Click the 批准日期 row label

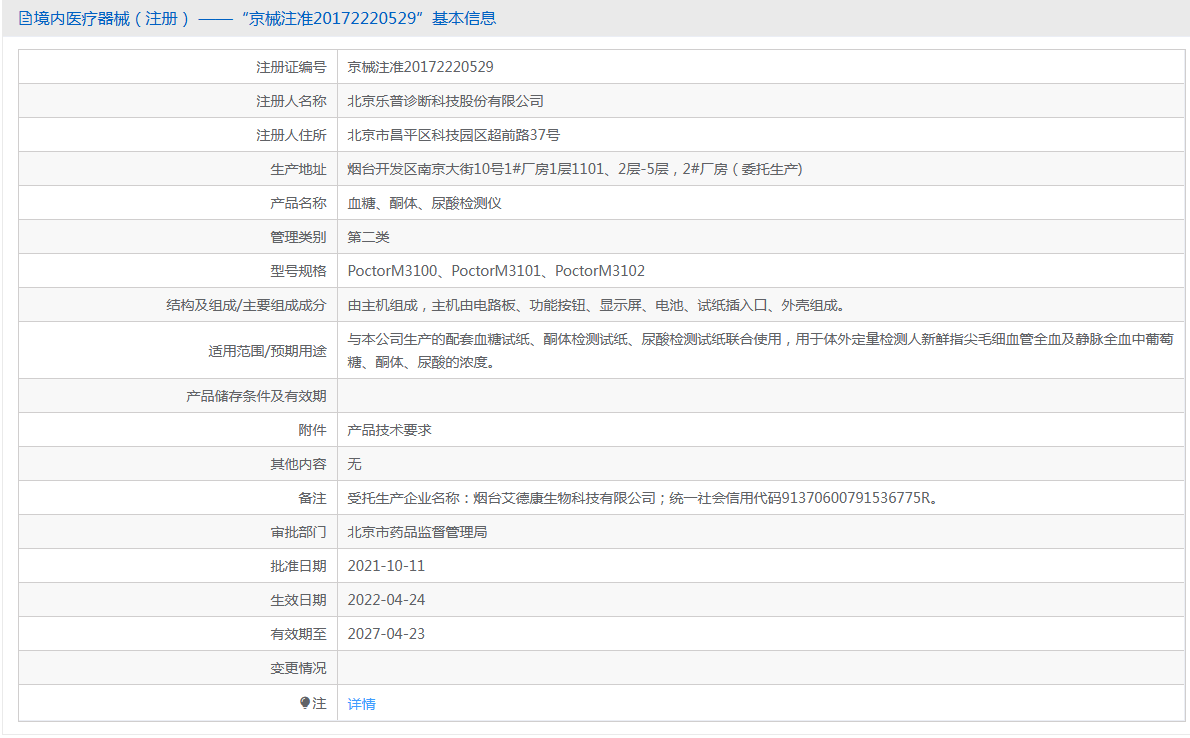click(x=298, y=566)
